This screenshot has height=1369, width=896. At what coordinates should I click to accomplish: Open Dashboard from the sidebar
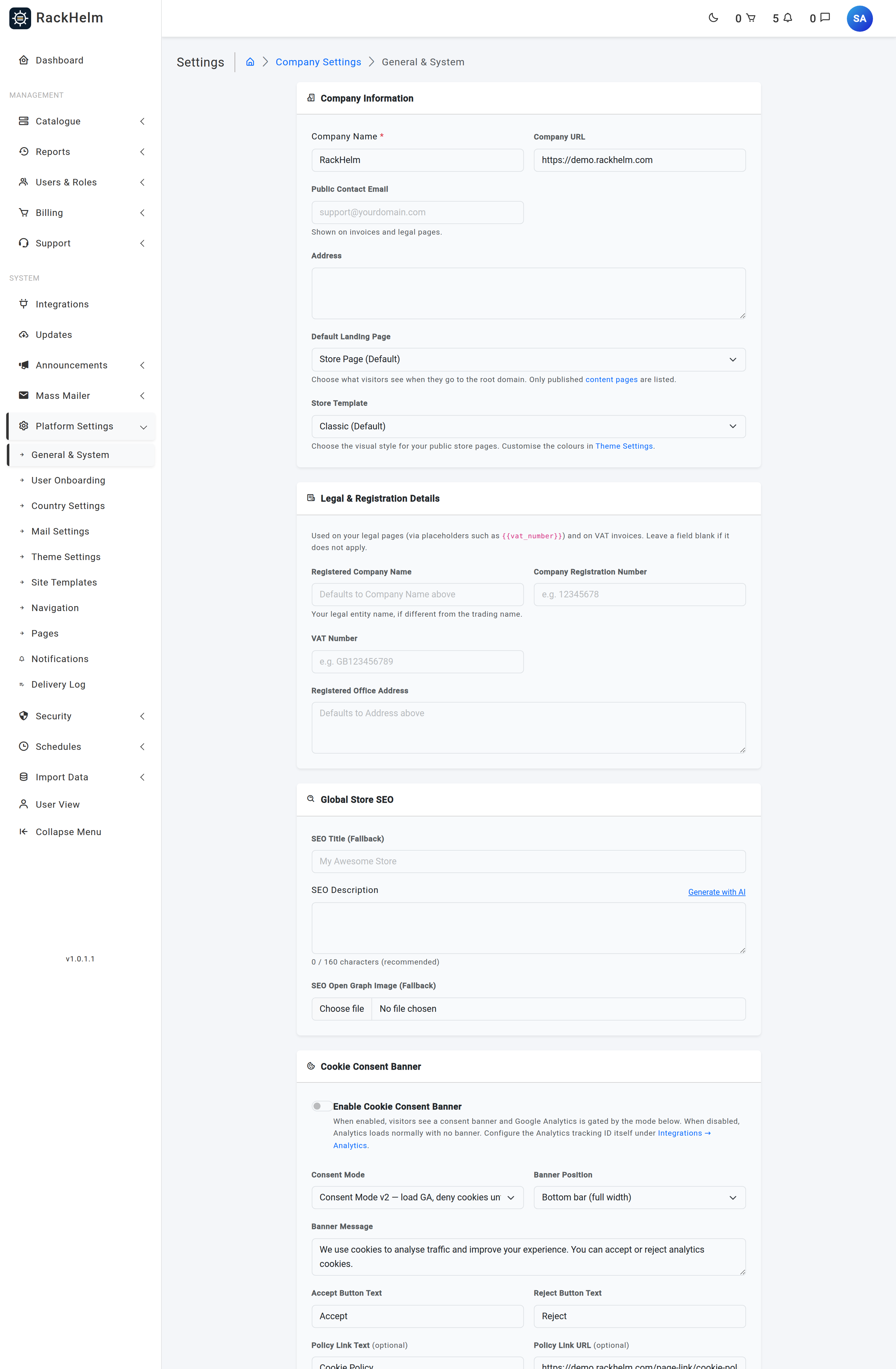[81, 60]
